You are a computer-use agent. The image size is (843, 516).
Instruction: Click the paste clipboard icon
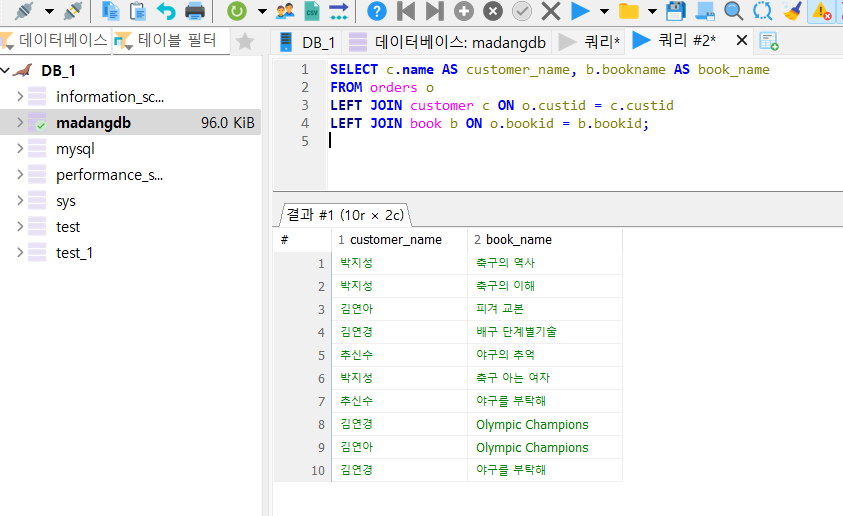[x=138, y=11]
